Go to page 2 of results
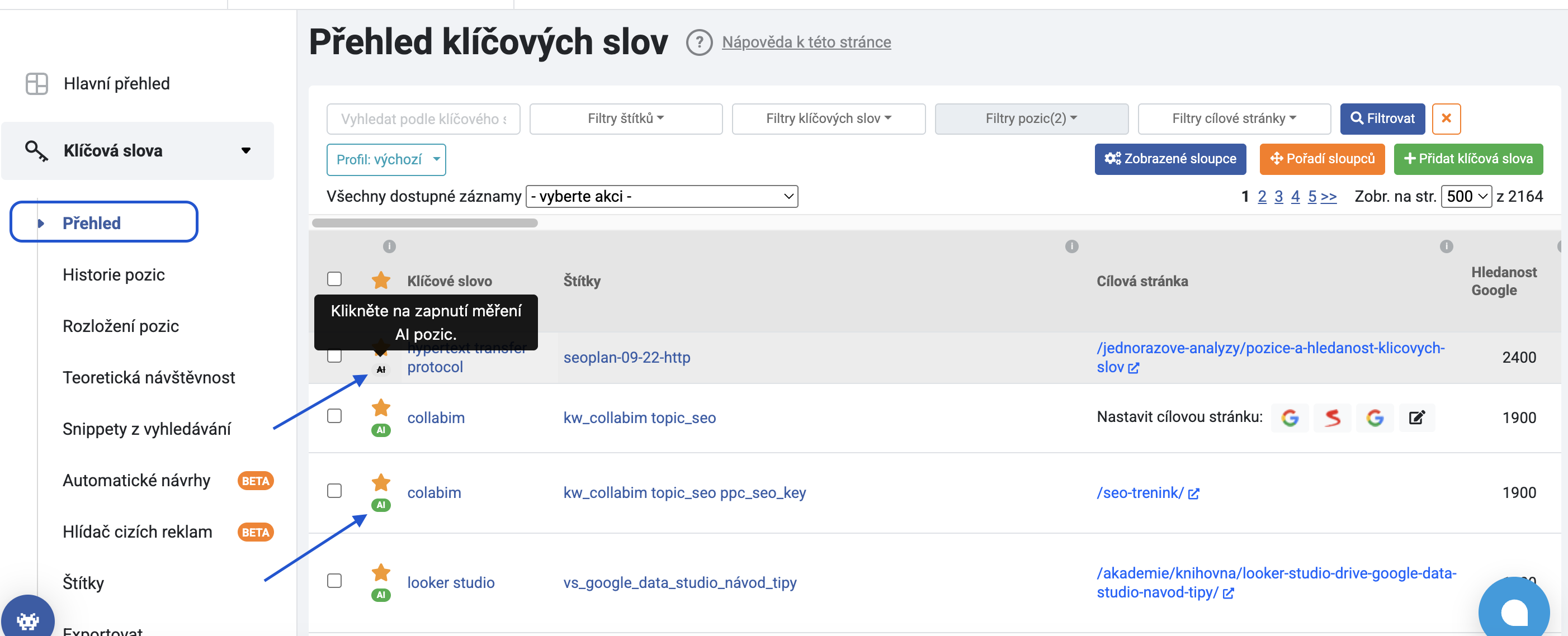The image size is (1568, 636). click(x=1262, y=196)
